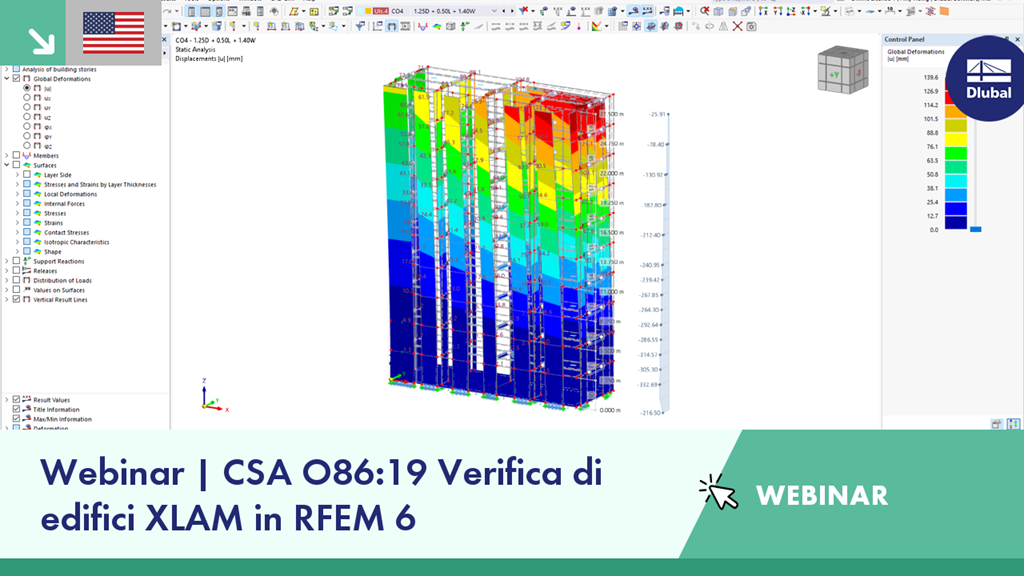1024x576 pixels.
Task: Click the bottom-right control panel settings icon
Action: coord(997,424)
